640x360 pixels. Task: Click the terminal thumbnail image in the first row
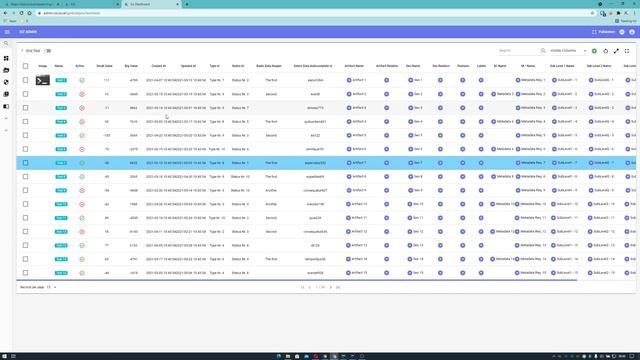pyautogui.click(x=42, y=80)
